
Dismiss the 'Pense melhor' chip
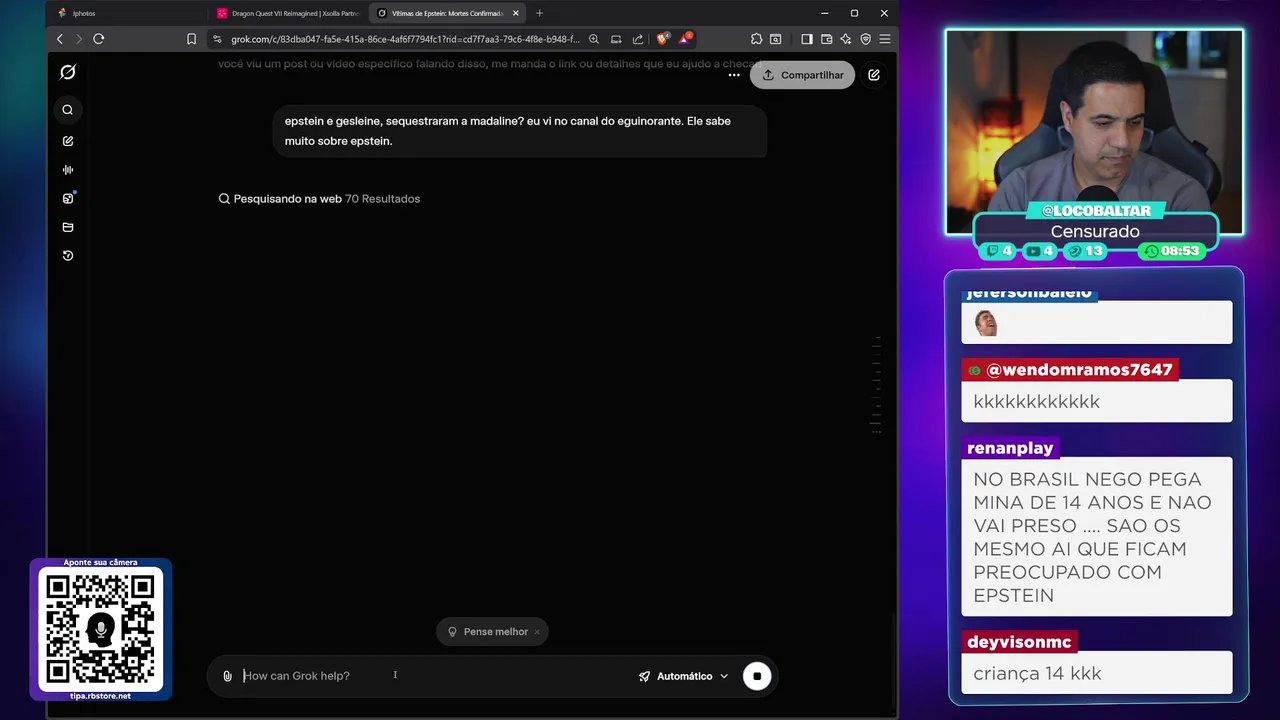coord(537,632)
